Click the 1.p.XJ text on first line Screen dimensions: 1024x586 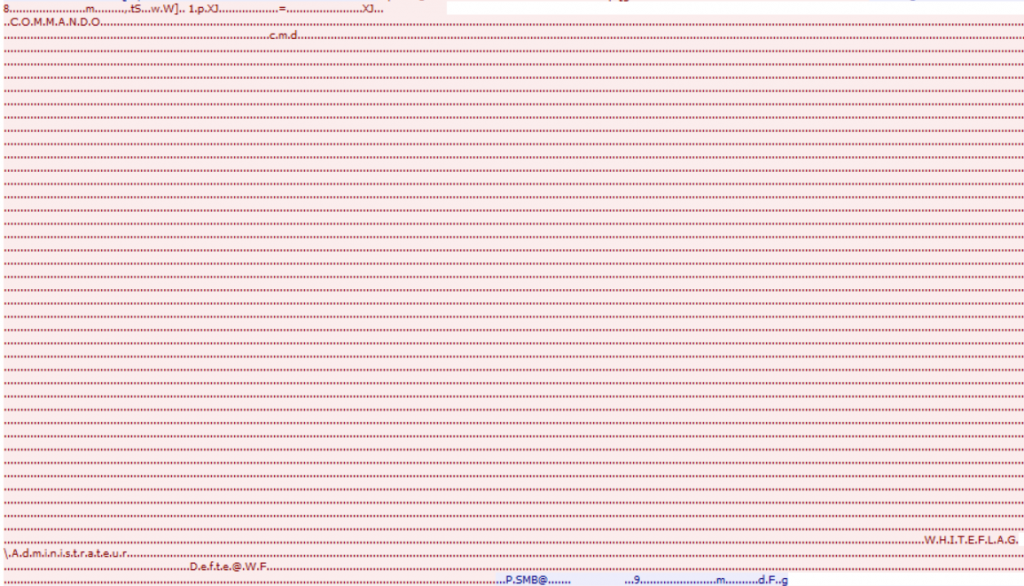204,9
